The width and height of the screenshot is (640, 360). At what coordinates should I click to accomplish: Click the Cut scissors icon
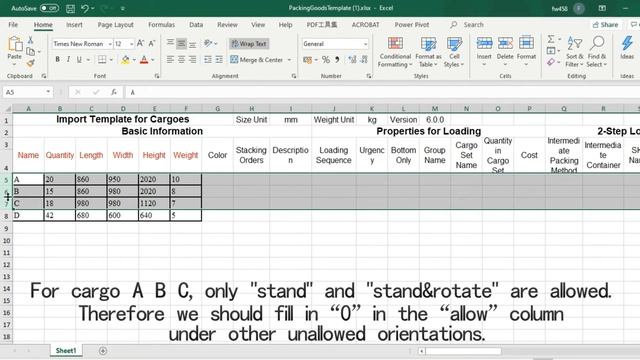31,40
